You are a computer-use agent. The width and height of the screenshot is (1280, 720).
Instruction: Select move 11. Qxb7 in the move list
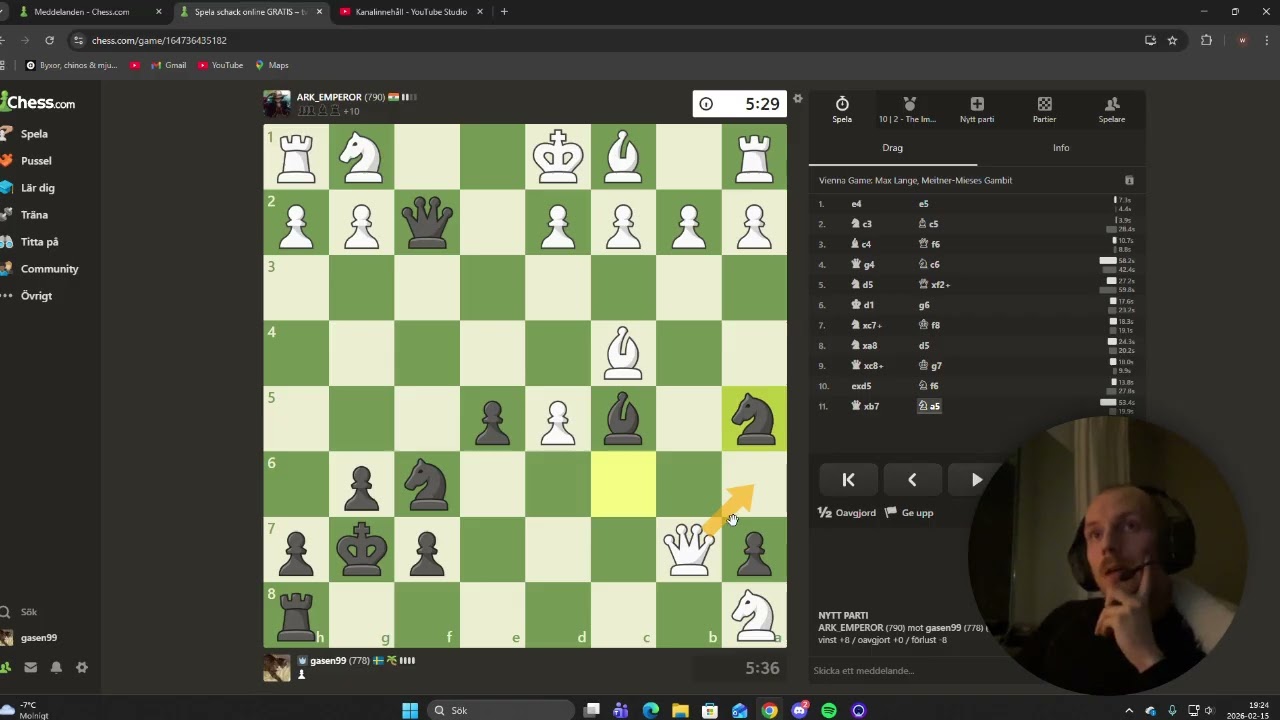coord(865,406)
